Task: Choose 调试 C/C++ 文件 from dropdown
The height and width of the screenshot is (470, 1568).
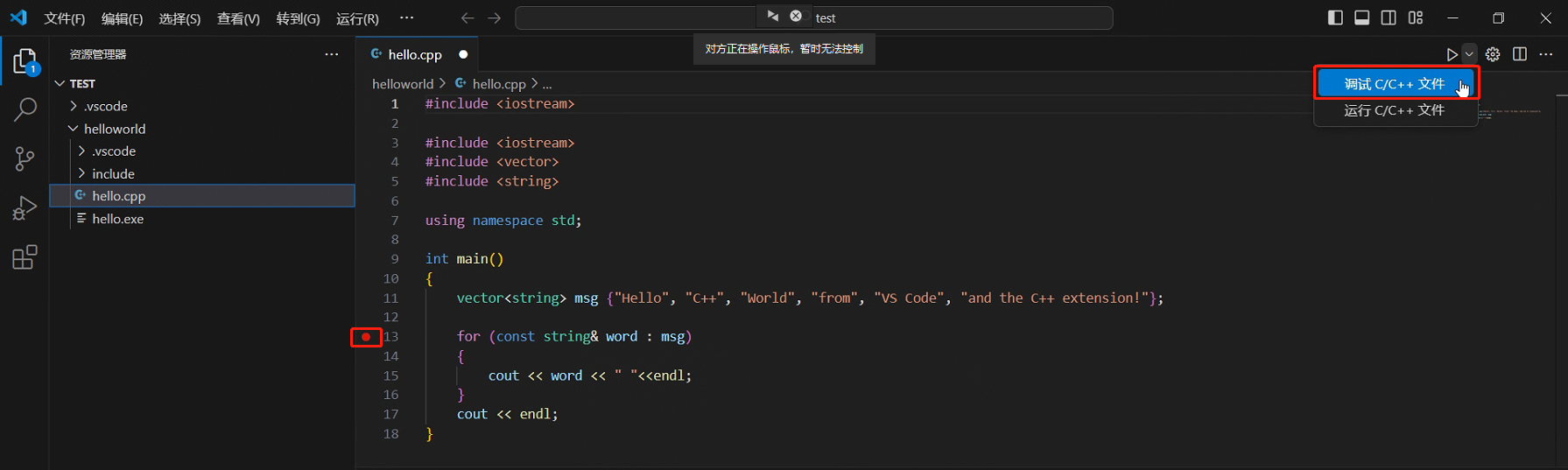Action: 1396,84
